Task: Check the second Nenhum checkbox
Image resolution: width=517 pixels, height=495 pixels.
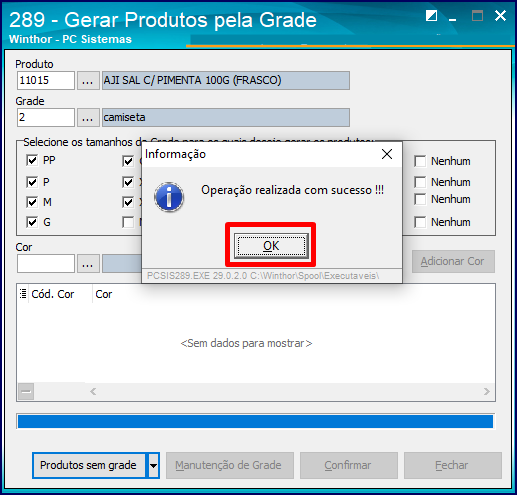Action: tap(420, 182)
